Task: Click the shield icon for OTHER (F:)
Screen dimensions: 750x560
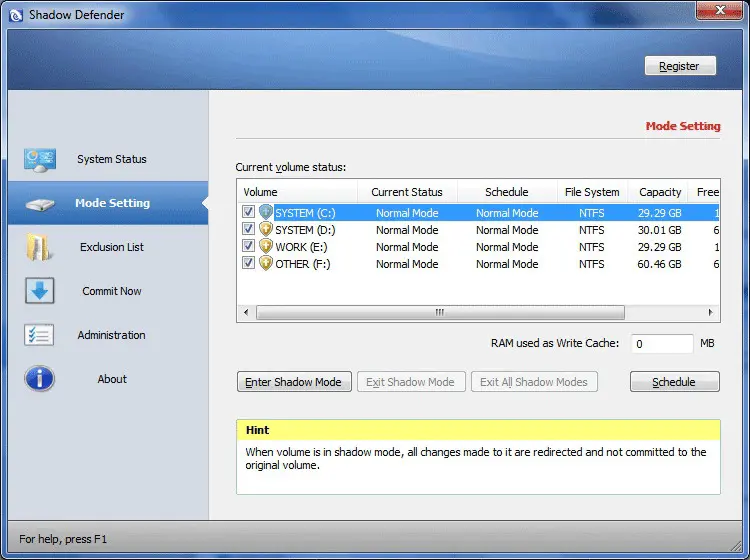Action: [266, 264]
